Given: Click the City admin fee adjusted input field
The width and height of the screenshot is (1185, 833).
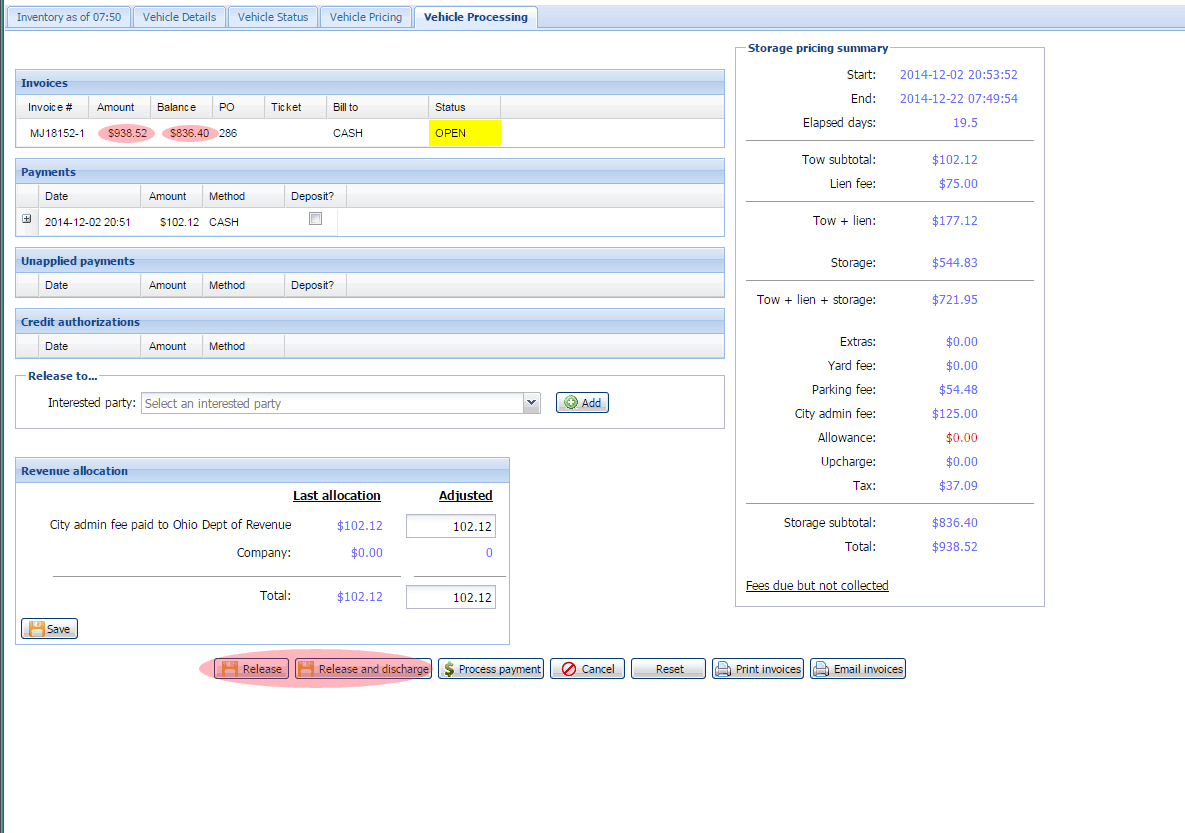Looking at the screenshot, I should tap(450, 527).
